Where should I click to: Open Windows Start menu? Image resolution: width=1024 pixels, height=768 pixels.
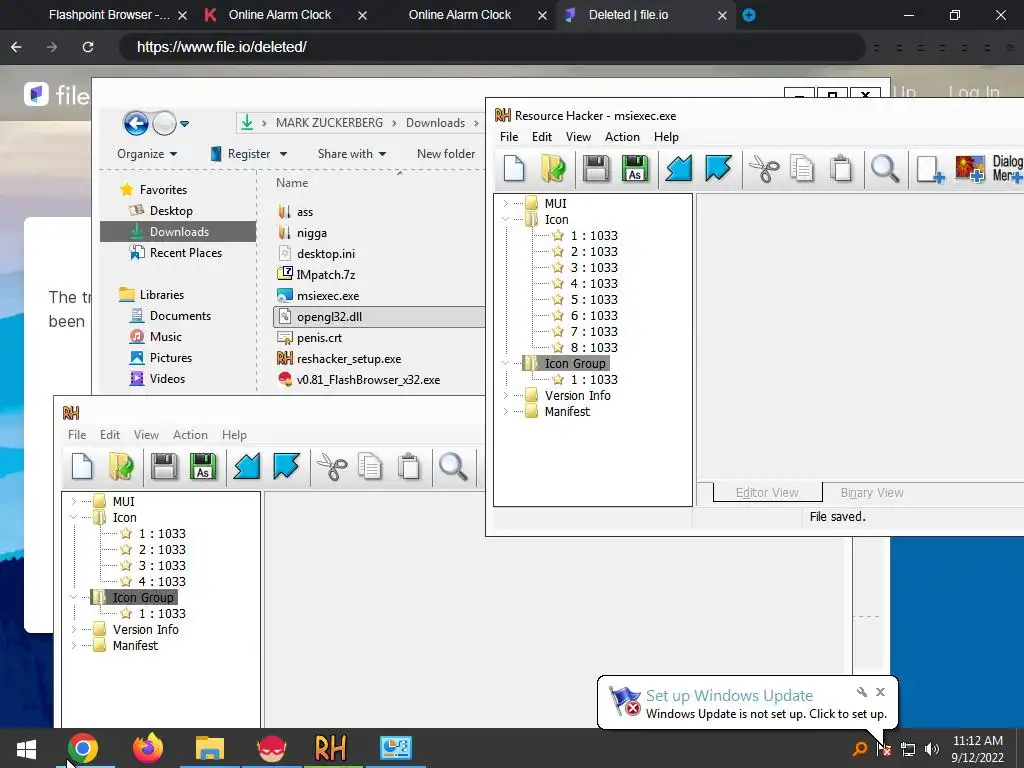pos(26,748)
